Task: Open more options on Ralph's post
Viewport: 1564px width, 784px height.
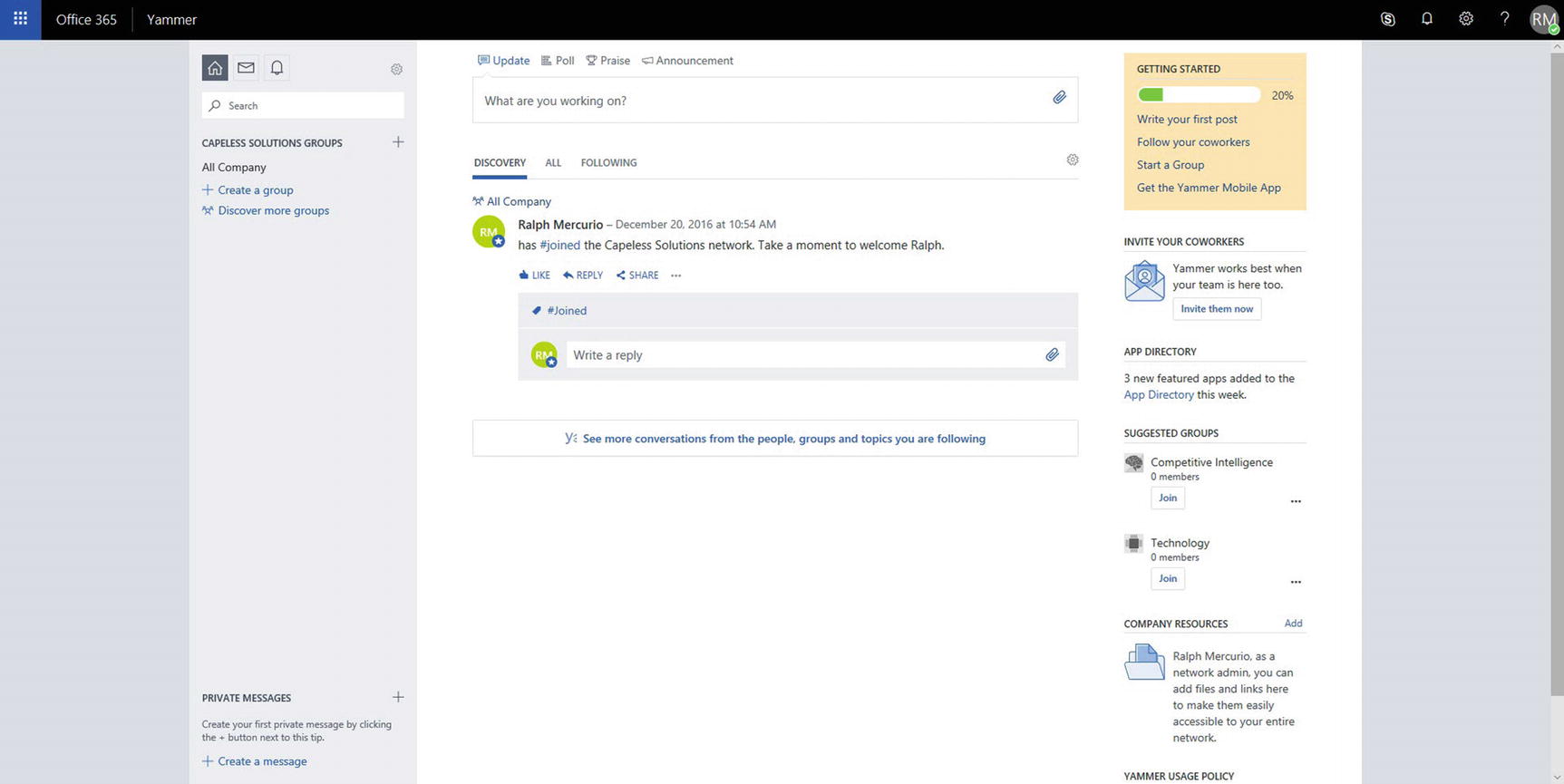Action: [x=675, y=276]
